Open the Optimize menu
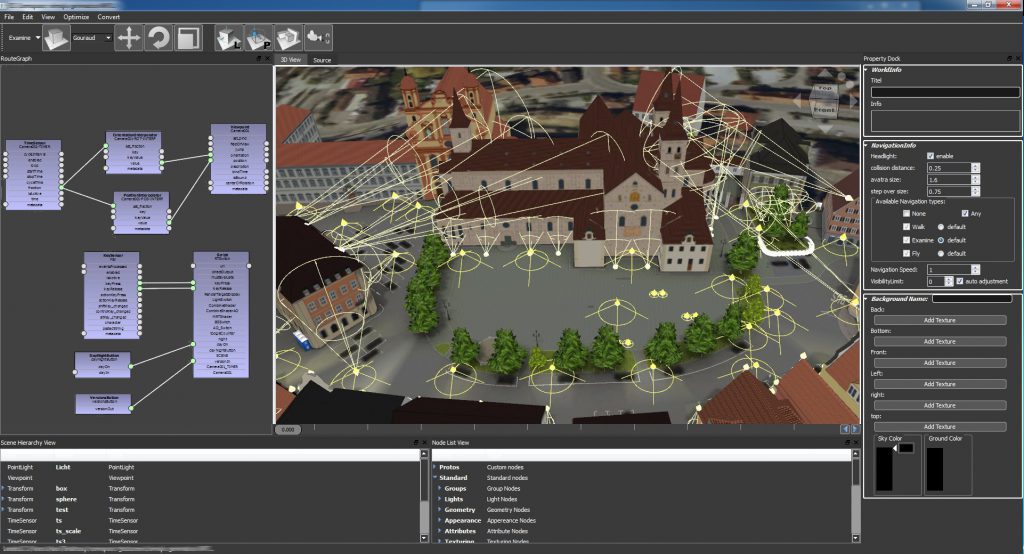1024x554 pixels. [x=76, y=17]
